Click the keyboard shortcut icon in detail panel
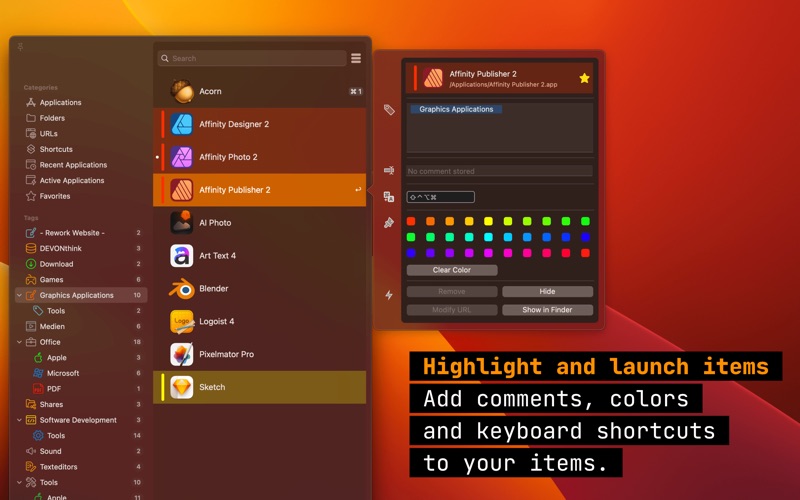This screenshot has width=800, height=500. pyautogui.click(x=389, y=197)
